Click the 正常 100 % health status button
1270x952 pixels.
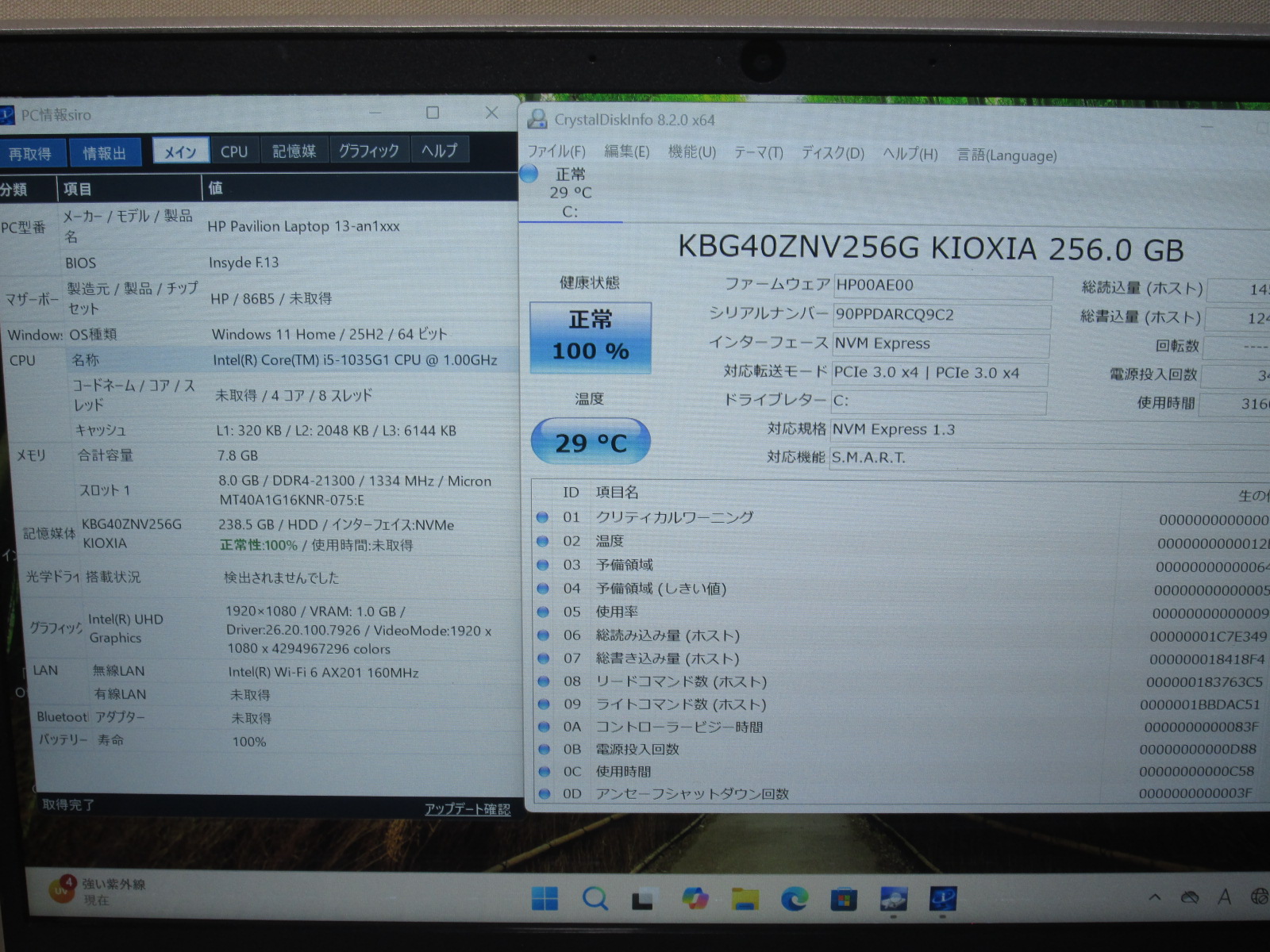pos(591,337)
